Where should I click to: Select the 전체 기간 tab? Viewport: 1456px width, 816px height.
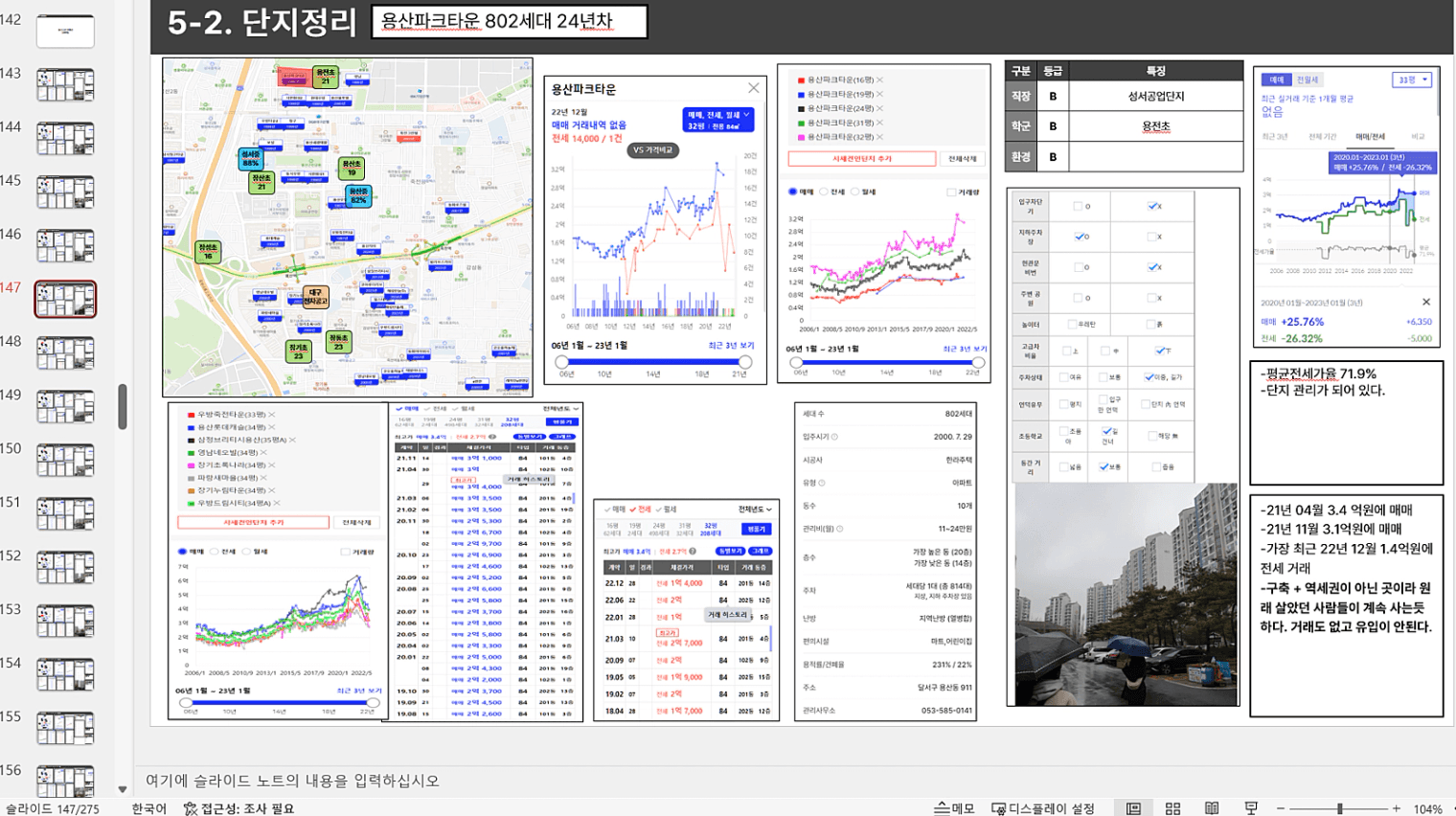(1322, 137)
